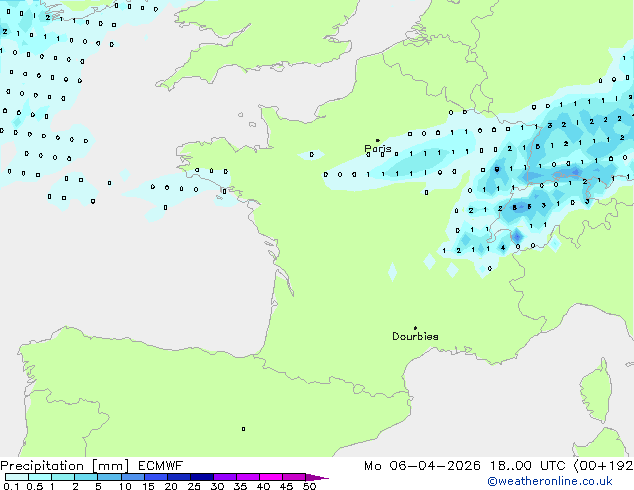The image size is (634, 490).
Task: Select the 15–20 mm legend swatch
Action: pos(155,477)
